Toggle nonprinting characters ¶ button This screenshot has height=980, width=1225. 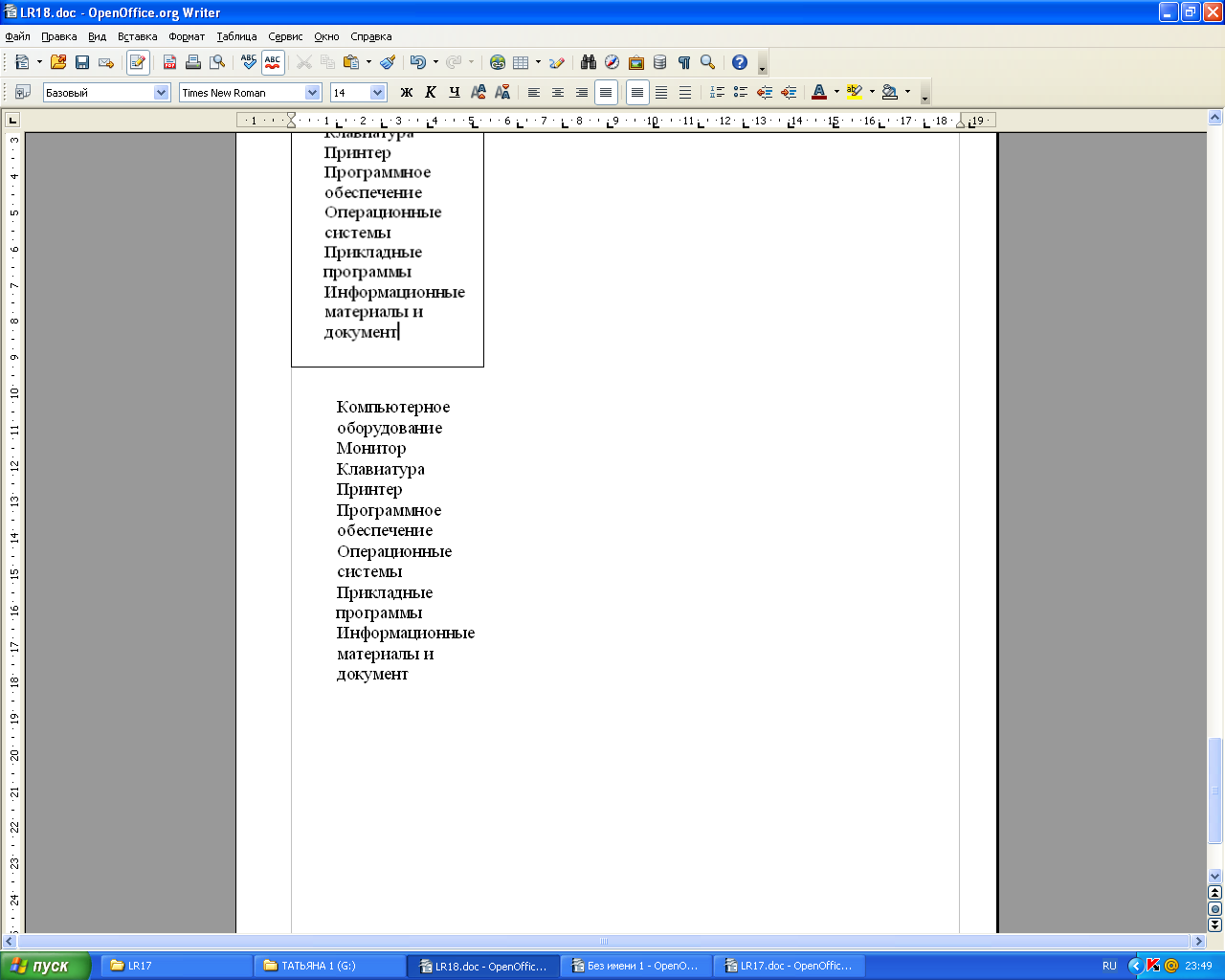(684, 62)
